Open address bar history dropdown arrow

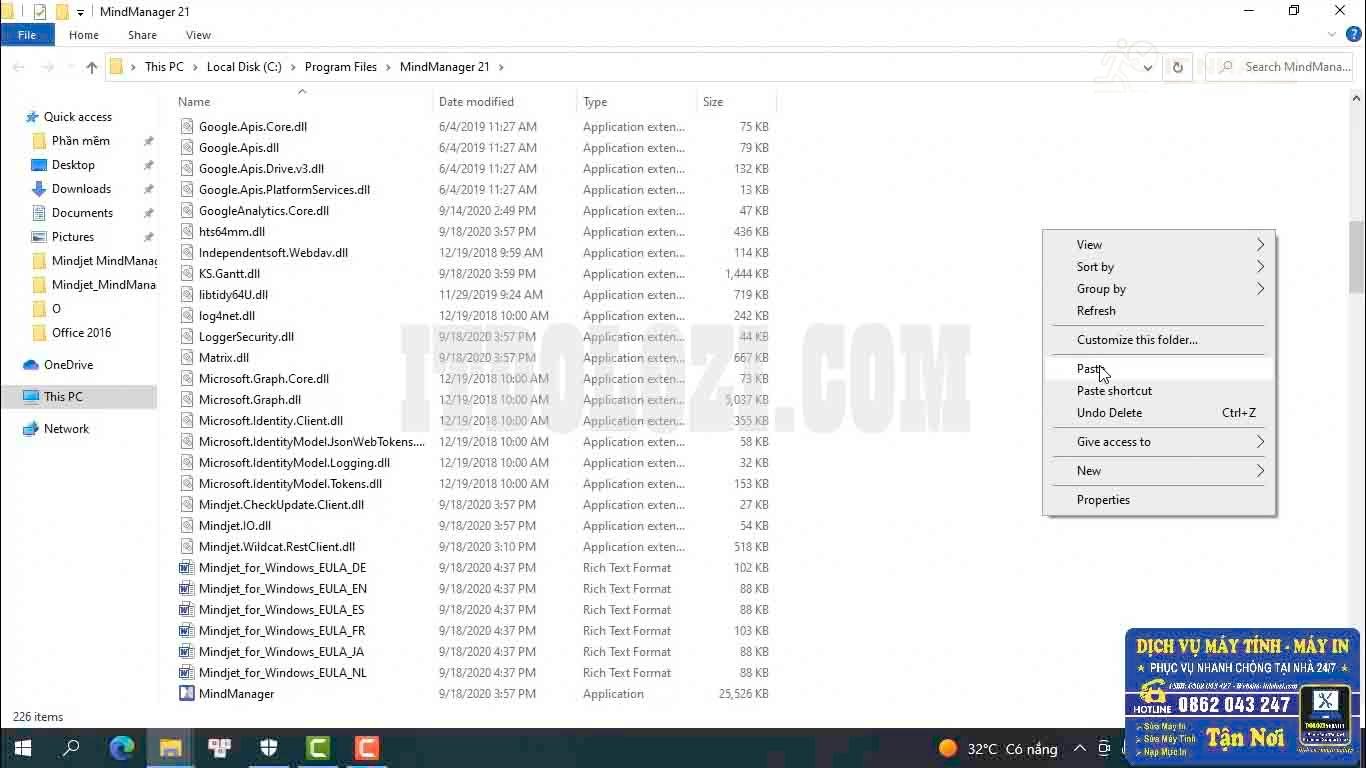1147,67
